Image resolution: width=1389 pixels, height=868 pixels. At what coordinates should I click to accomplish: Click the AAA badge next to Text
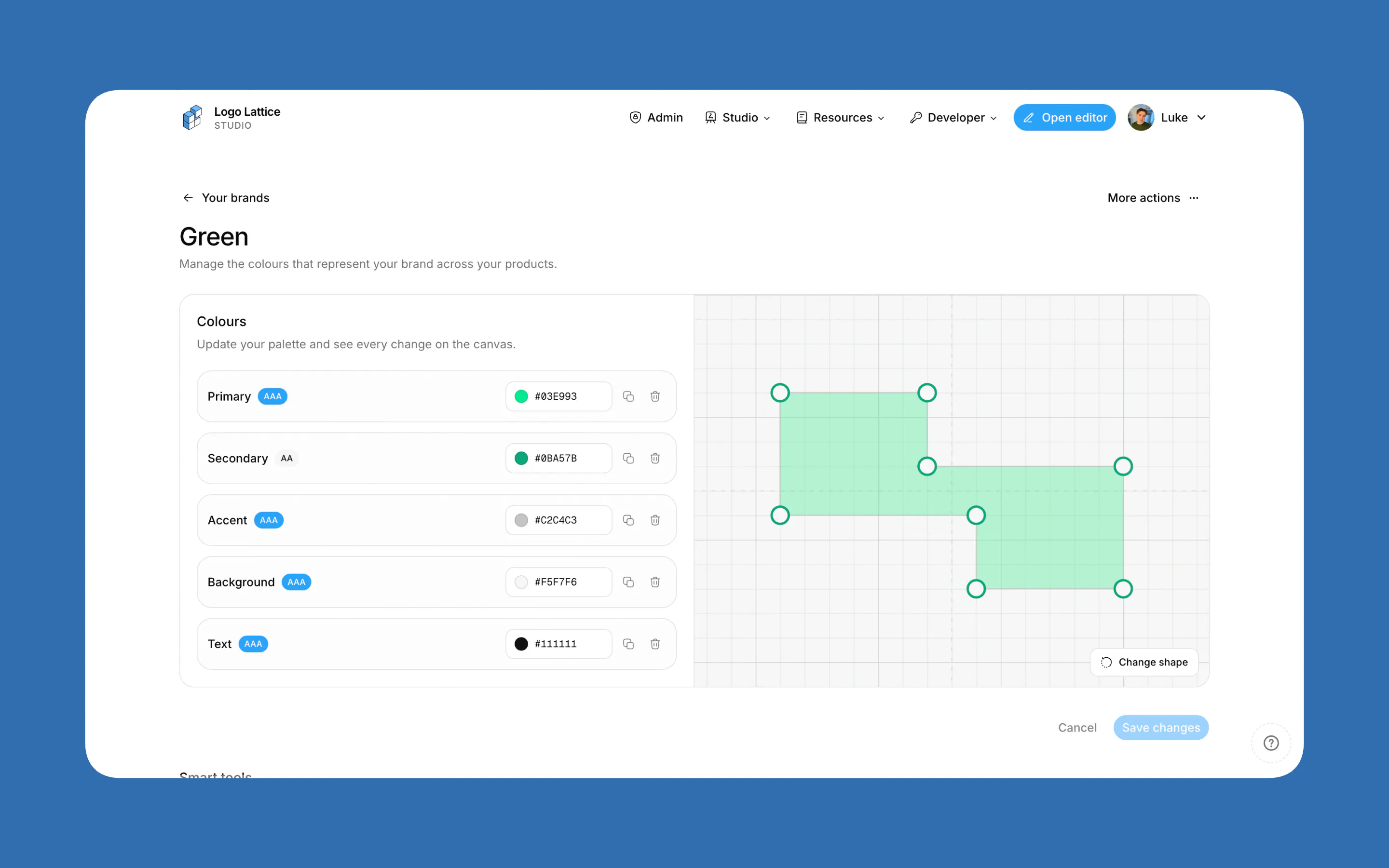tap(253, 645)
